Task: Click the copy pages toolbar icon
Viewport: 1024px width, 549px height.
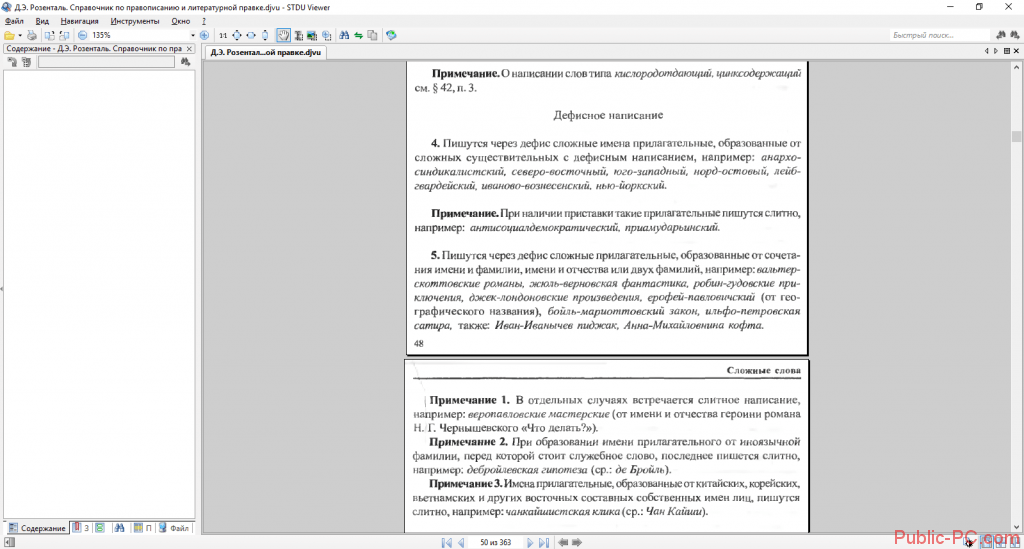Action: (372, 35)
